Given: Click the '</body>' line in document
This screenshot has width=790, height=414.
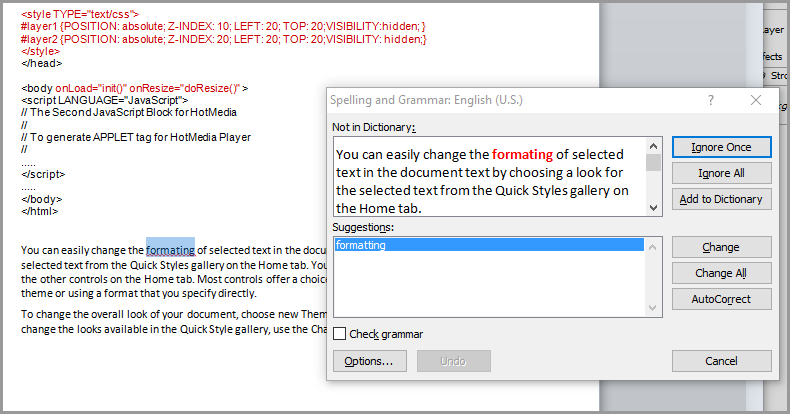Looking at the screenshot, I should (x=41, y=199).
